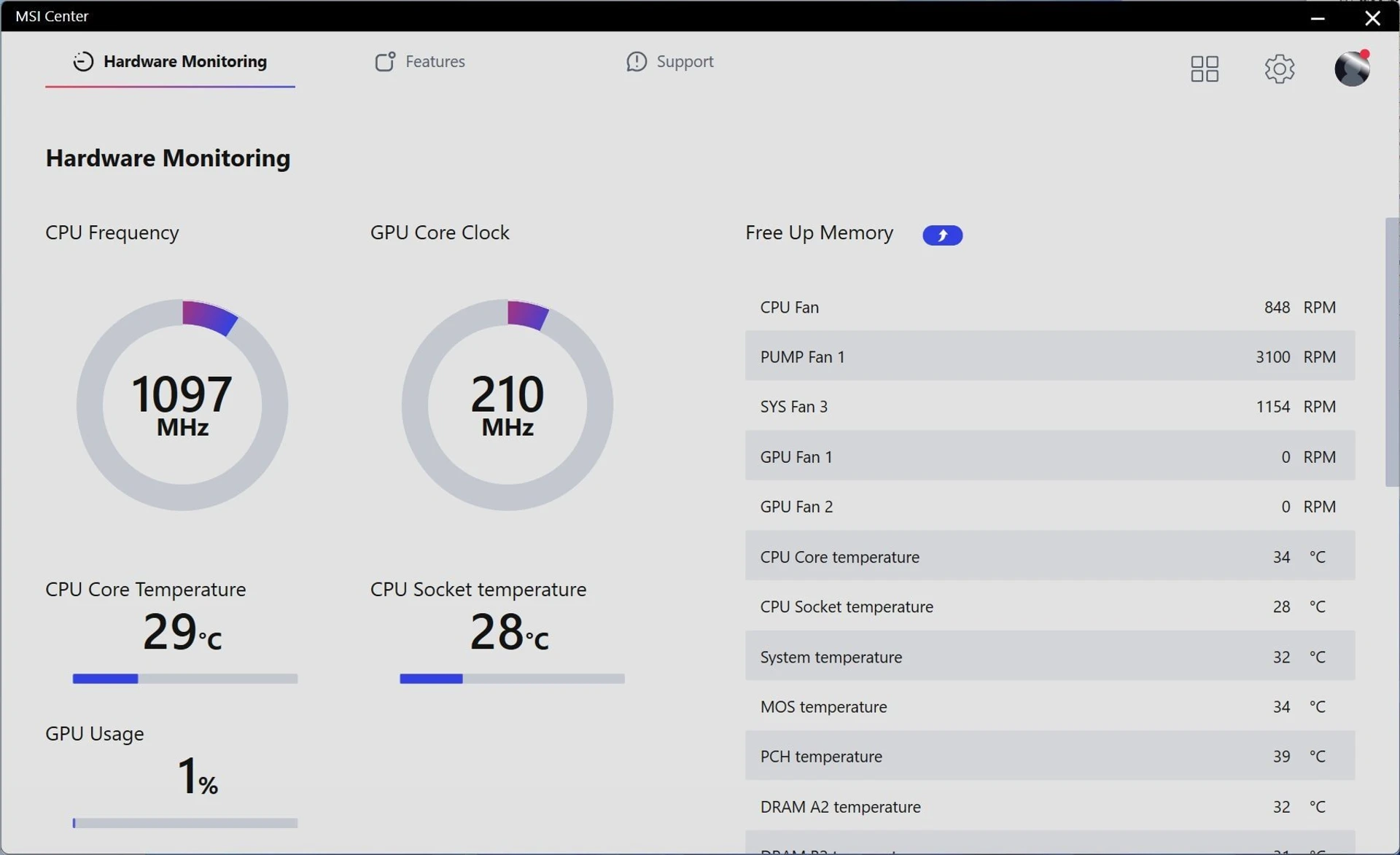Click the 1% GPU usage value

coord(197,776)
